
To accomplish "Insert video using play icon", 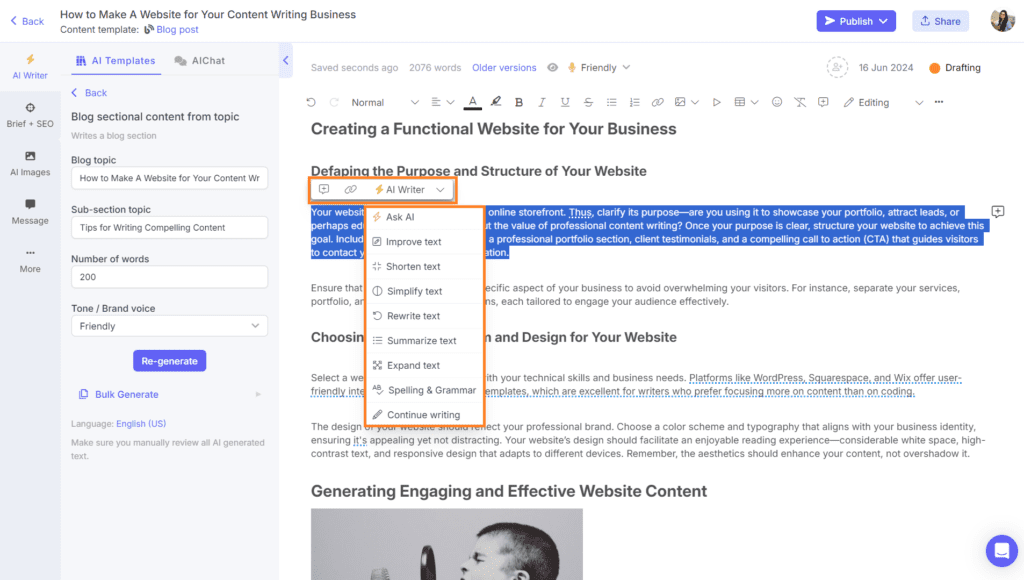I will (x=716, y=103).
